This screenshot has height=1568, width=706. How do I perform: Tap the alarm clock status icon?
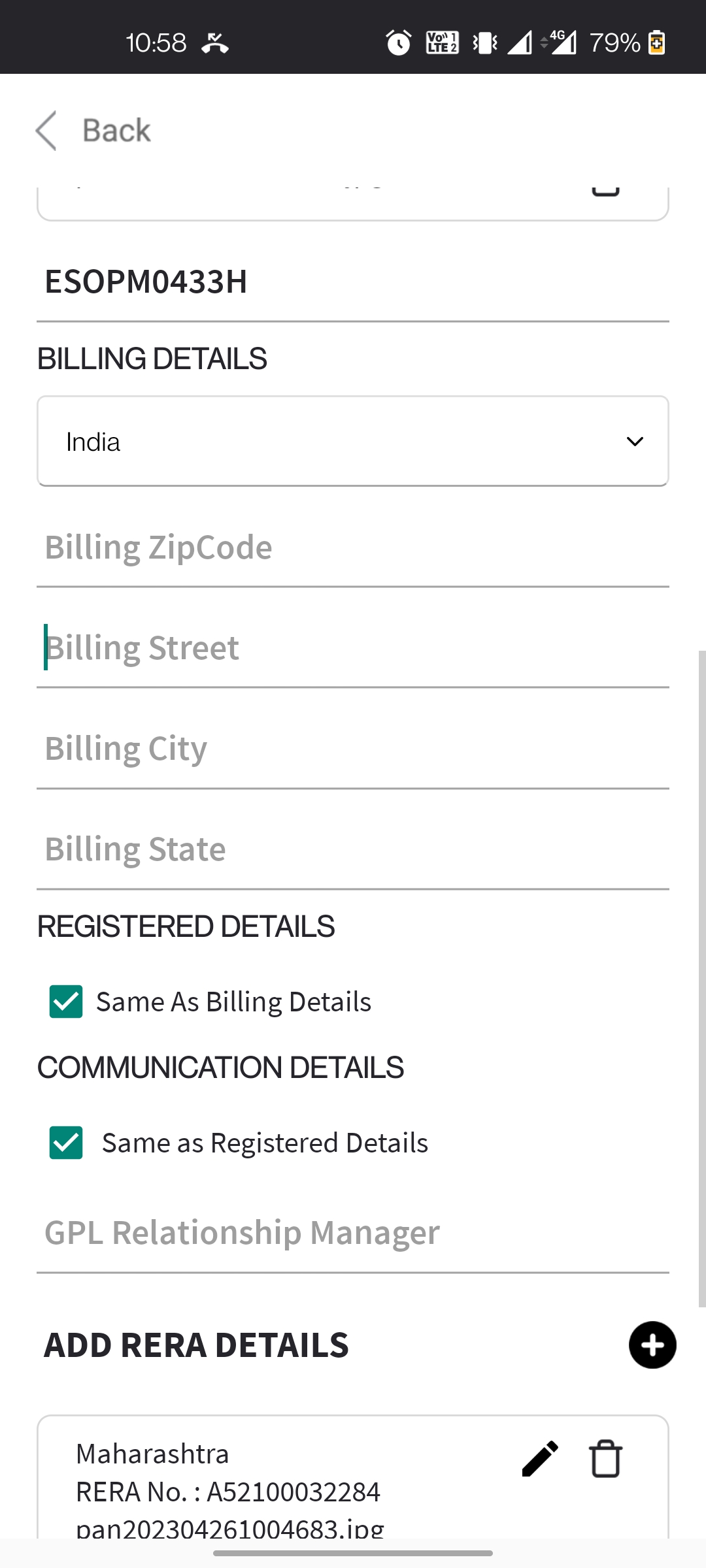point(398,43)
